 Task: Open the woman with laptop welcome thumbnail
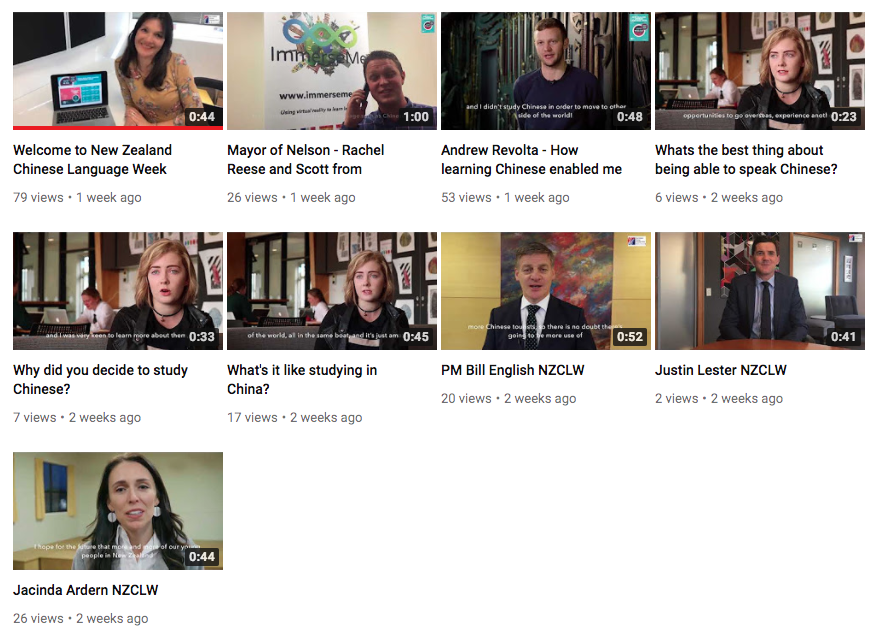pos(118,69)
